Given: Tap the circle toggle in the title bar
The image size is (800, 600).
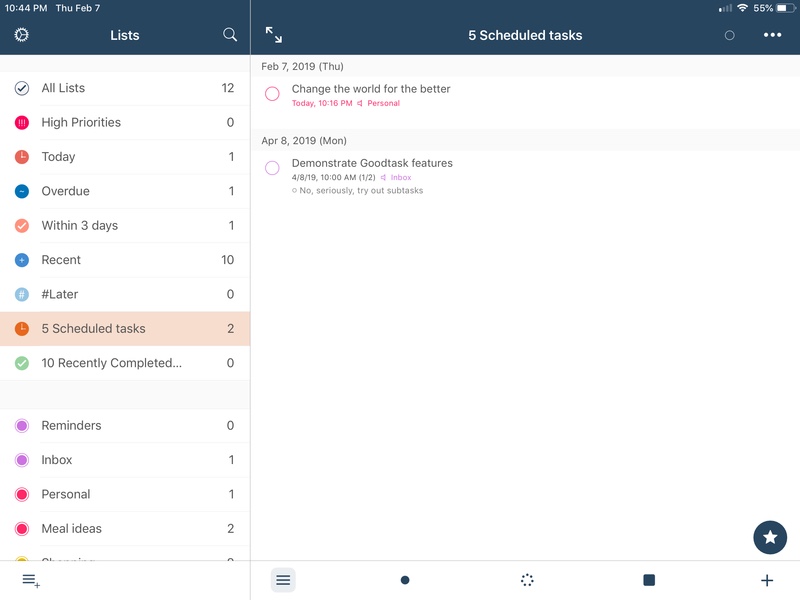Looking at the screenshot, I should 731,34.
